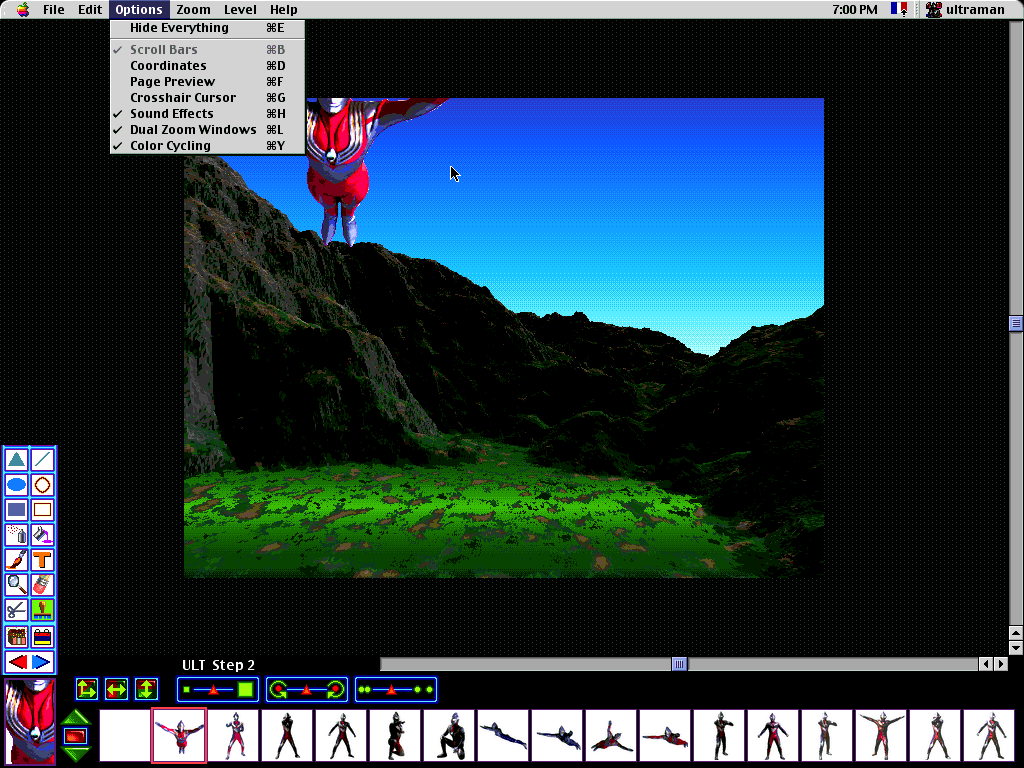Click the vertical scrollbar down arrow
This screenshot has width=1024, height=768.
1016,648
